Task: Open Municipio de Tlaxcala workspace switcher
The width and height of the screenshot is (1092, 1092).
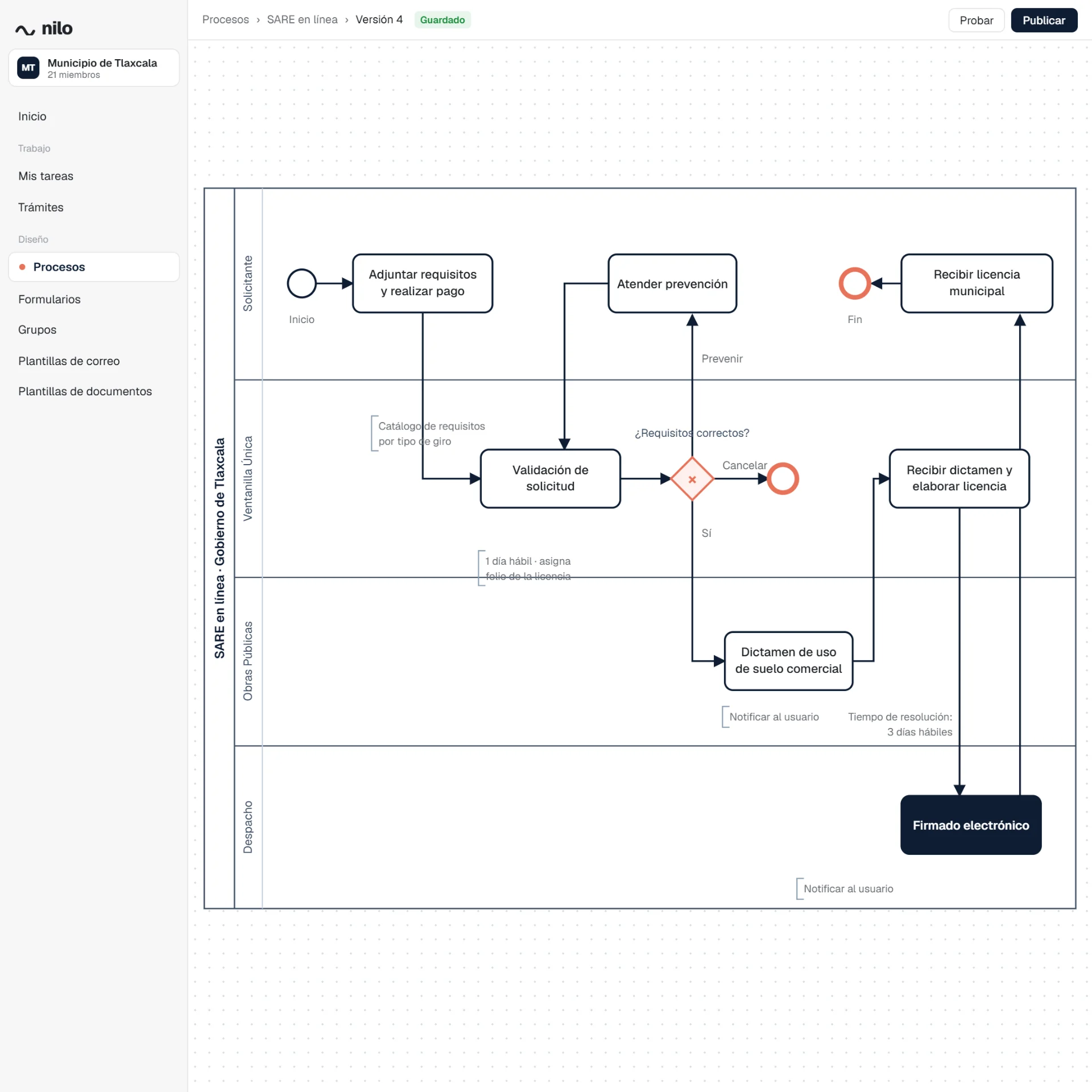Action: 94,68
